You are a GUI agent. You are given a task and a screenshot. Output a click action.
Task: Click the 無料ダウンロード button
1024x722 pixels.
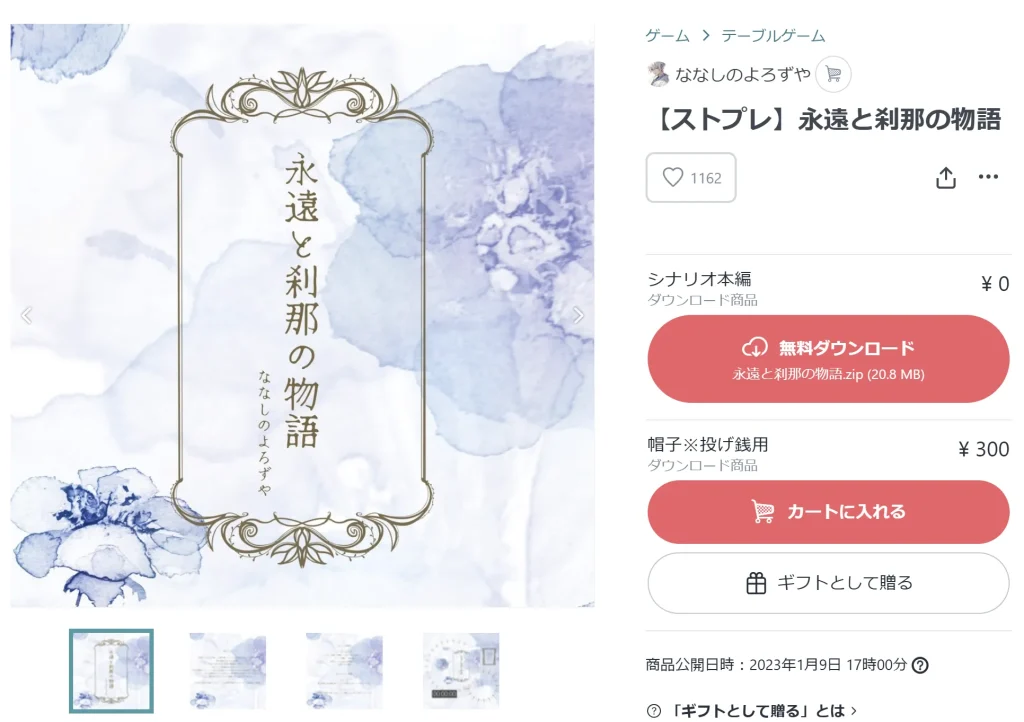click(x=828, y=359)
